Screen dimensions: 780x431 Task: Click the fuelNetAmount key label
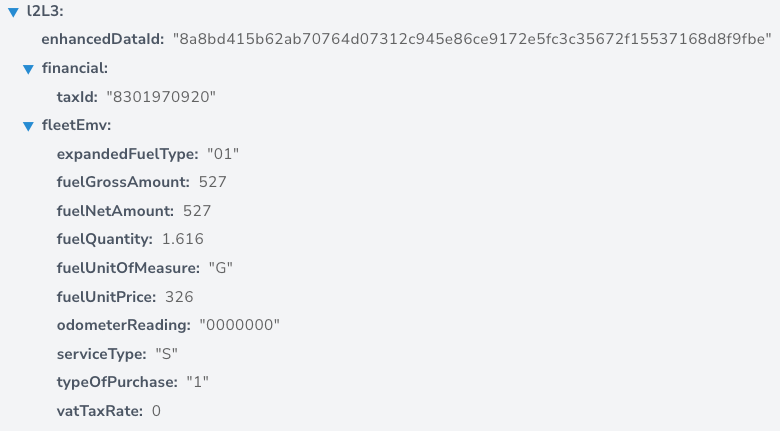[115, 211]
